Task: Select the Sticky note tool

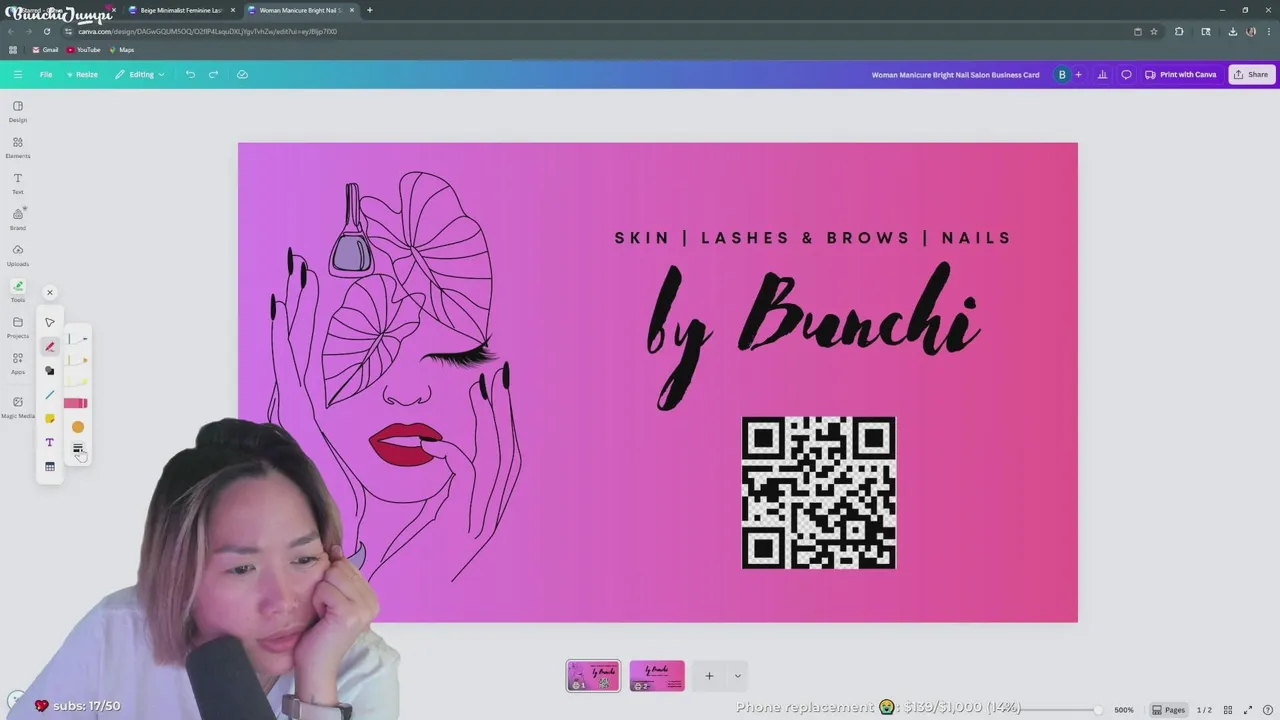Action: 50,419
